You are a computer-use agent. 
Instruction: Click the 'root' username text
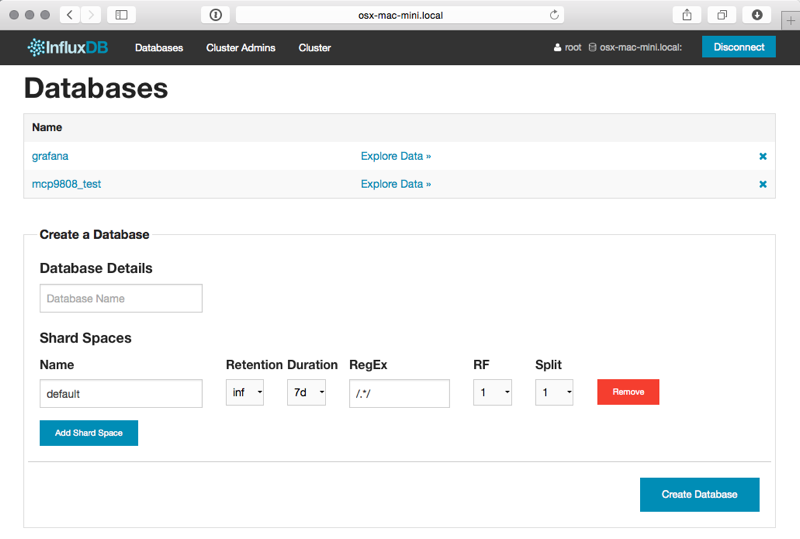pyautogui.click(x=573, y=47)
